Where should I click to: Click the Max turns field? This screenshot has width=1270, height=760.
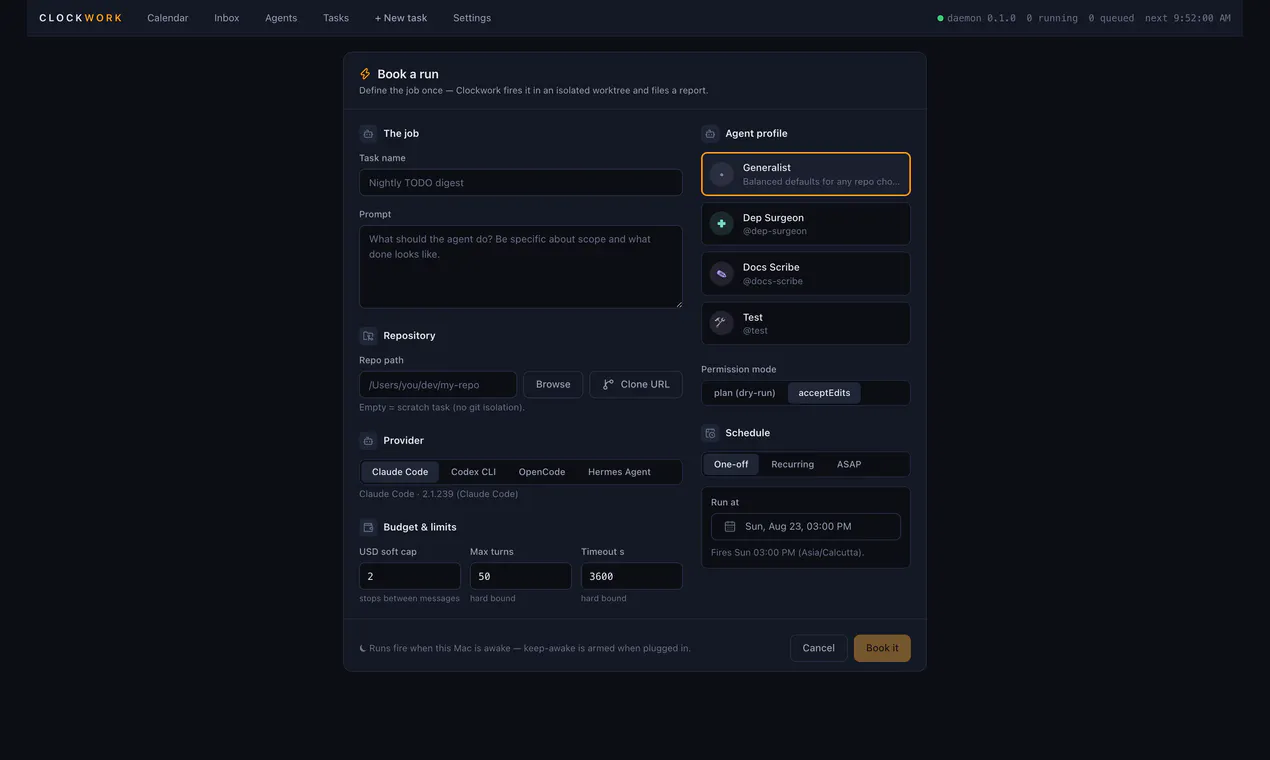pyautogui.click(x=521, y=576)
